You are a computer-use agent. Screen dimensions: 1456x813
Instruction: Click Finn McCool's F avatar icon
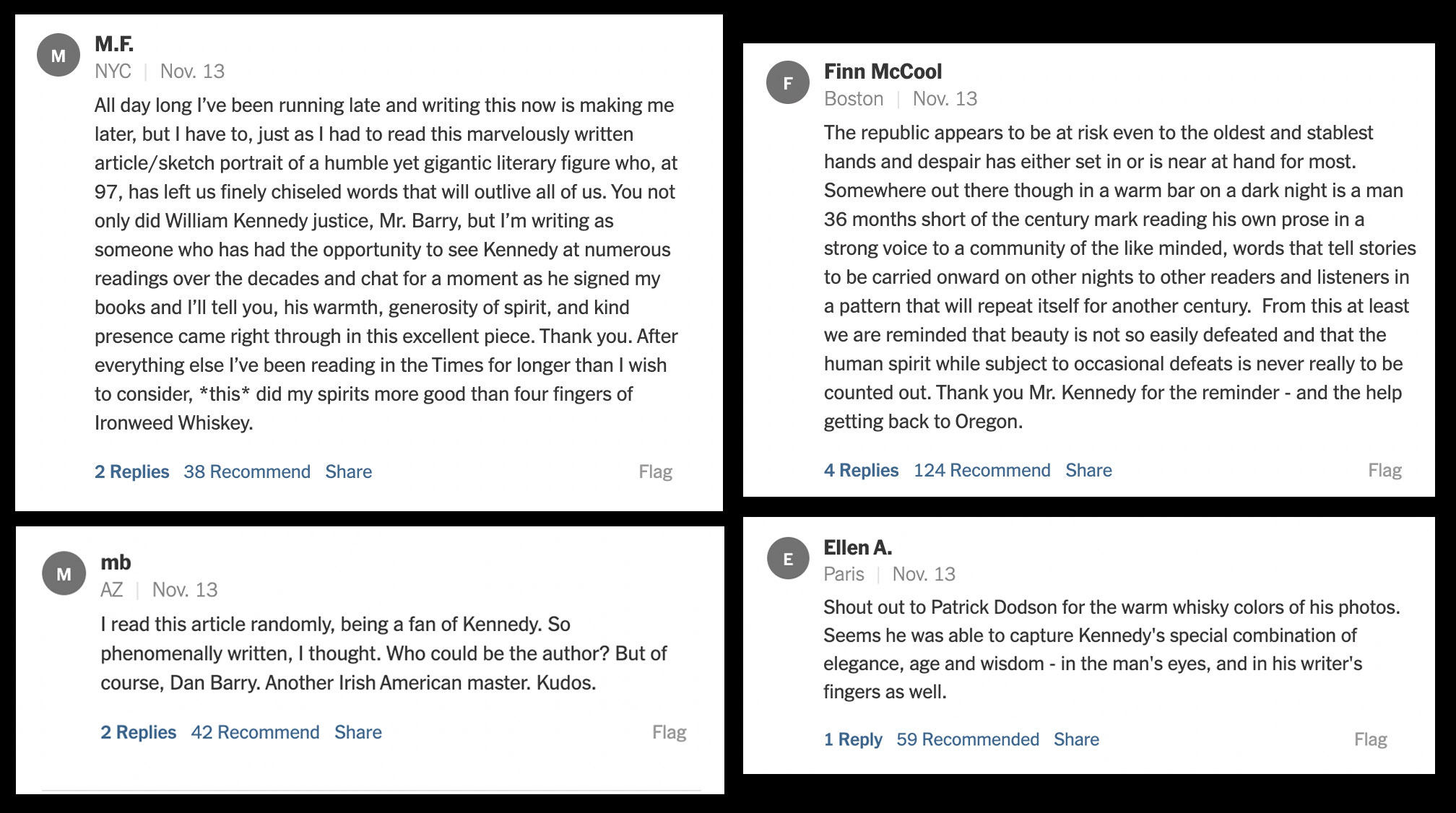point(788,83)
